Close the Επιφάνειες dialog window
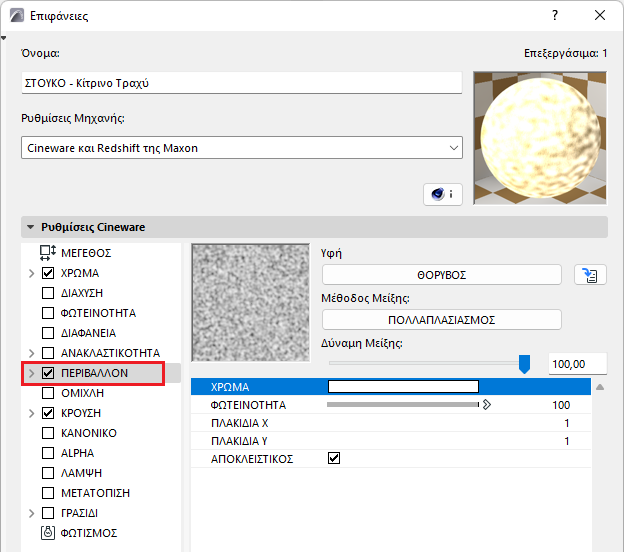This screenshot has width=624, height=552. 600,15
